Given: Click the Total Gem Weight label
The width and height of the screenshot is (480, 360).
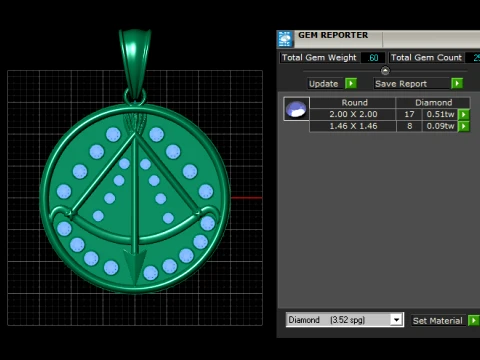Looking at the screenshot, I should [x=319, y=58].
